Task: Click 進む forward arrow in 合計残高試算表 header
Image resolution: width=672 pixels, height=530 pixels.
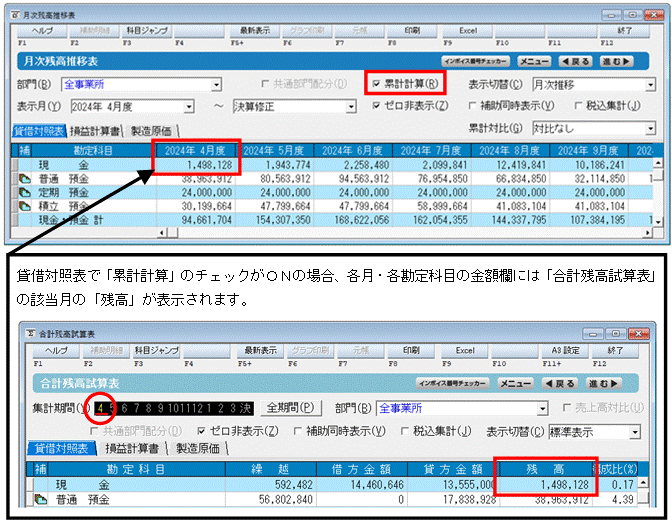Action: 603,383
